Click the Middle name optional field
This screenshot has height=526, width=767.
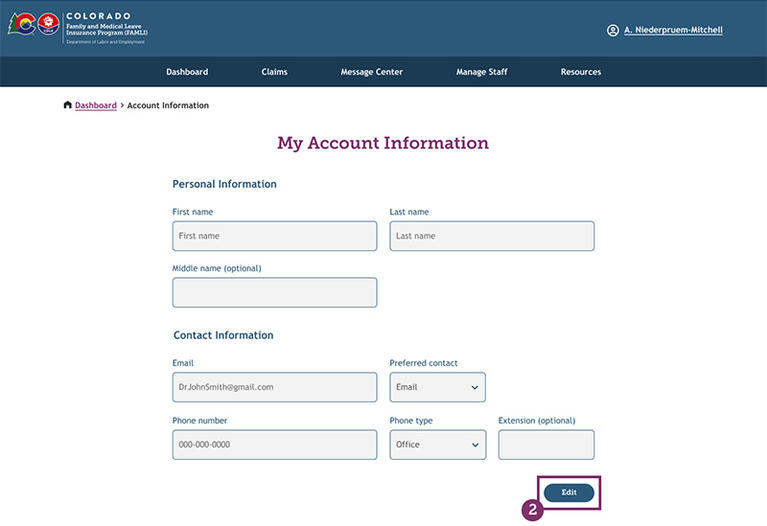[274, 293]
